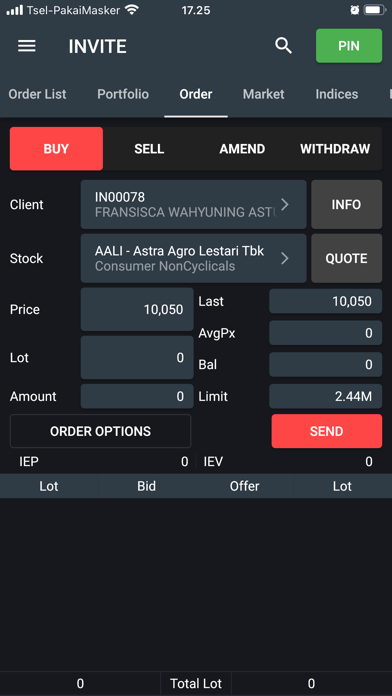Viewport: 392px width, 696px height.
Task: Tap the battery status icon
Action: click(374, 10)
